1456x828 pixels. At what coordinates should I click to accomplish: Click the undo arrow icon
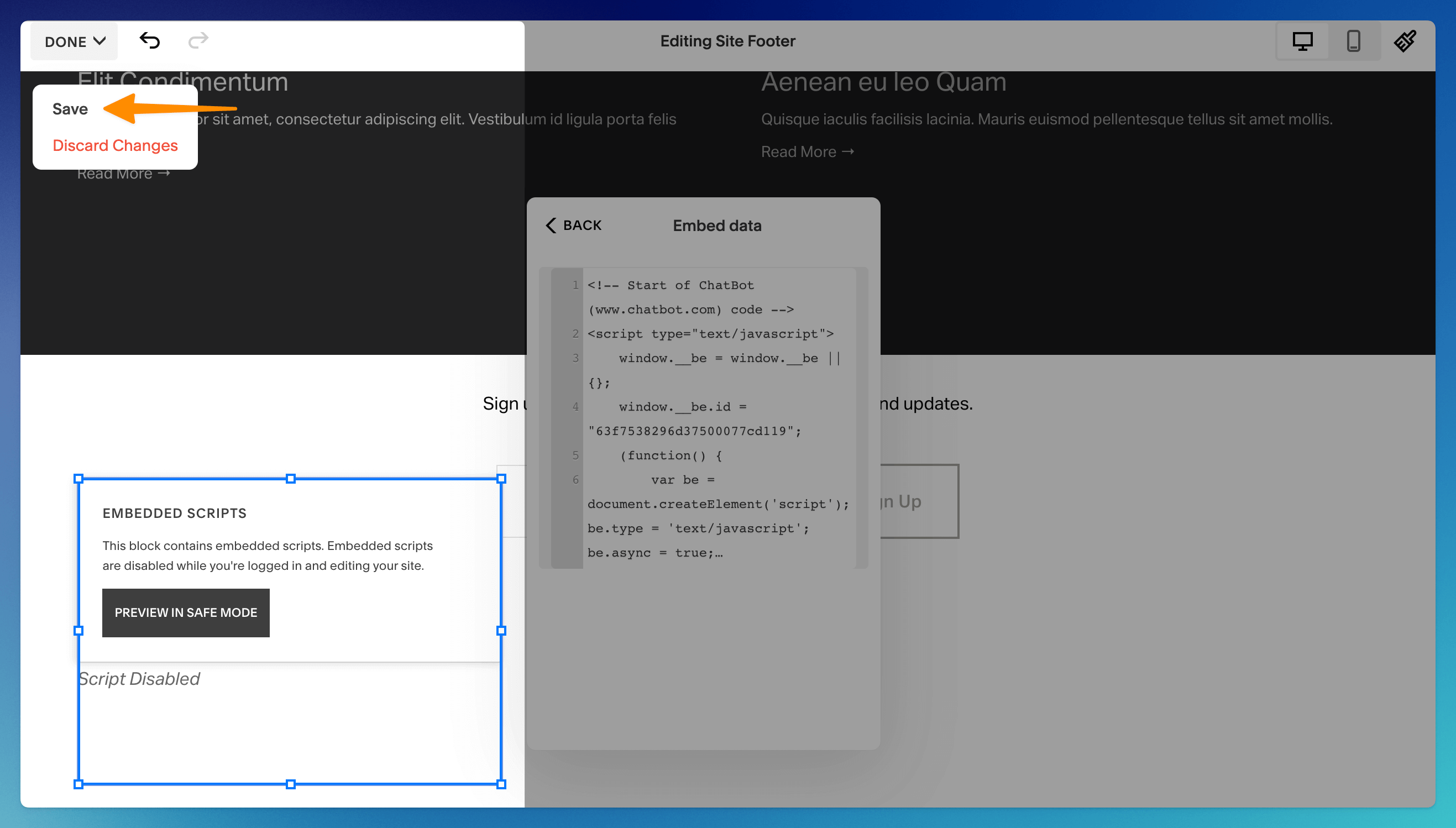click(149, 41)
